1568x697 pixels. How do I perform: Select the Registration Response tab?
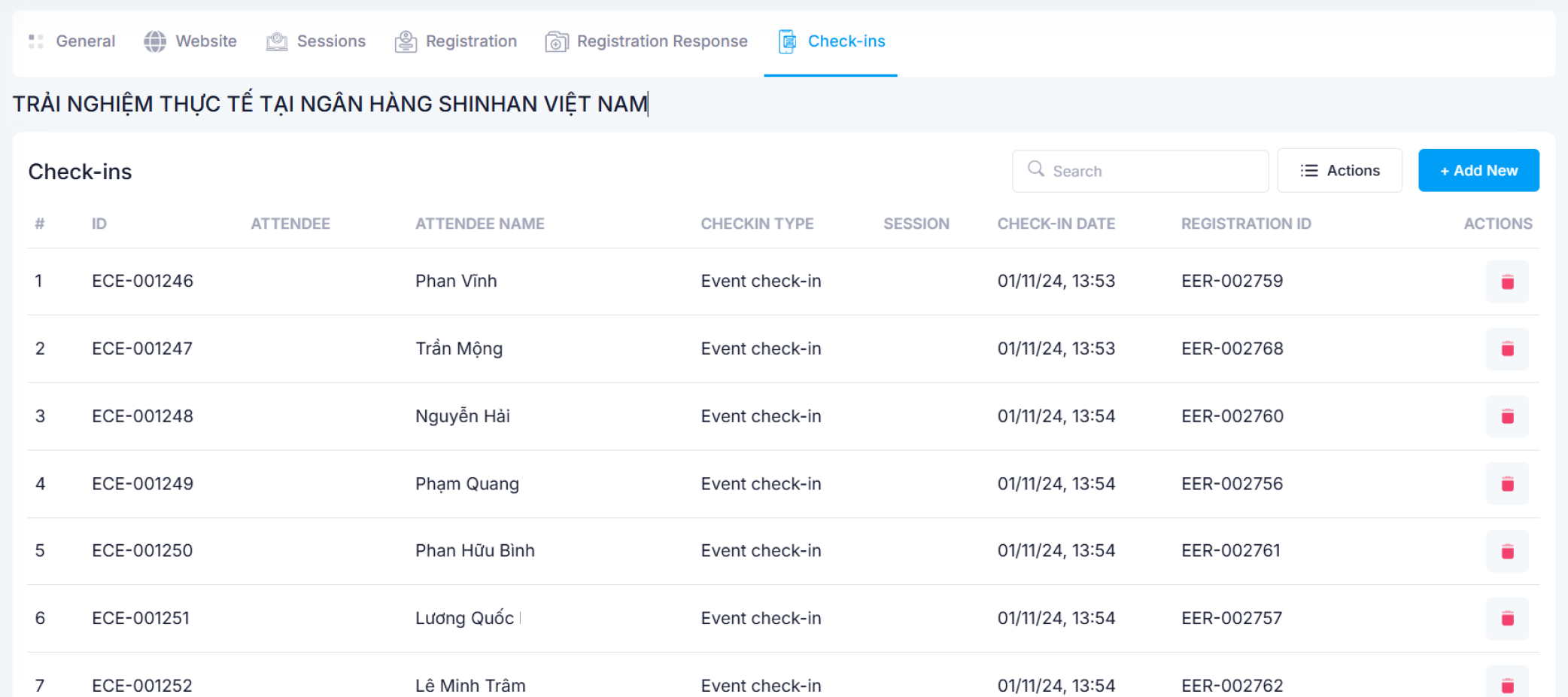pos(646,41)
